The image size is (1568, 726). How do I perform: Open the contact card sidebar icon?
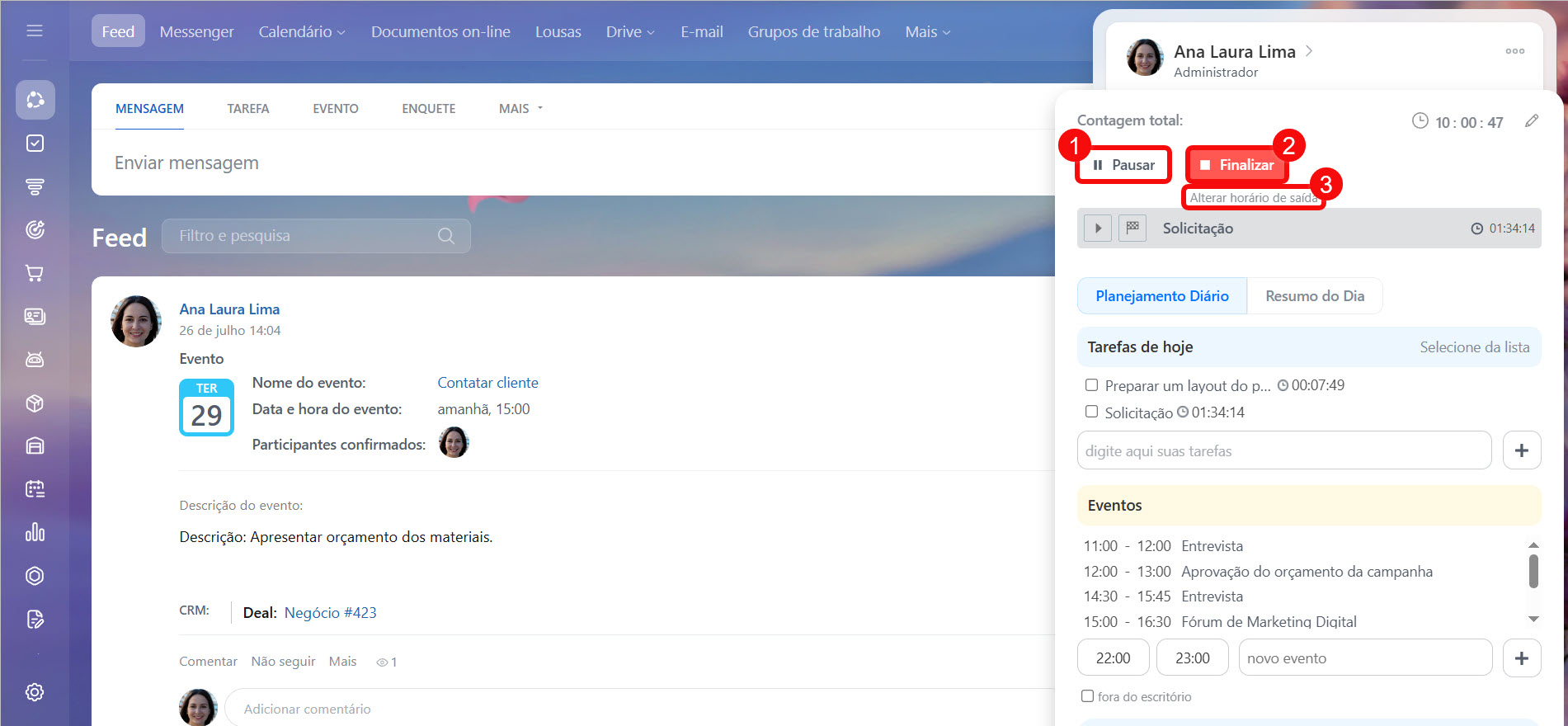(35, 316)
